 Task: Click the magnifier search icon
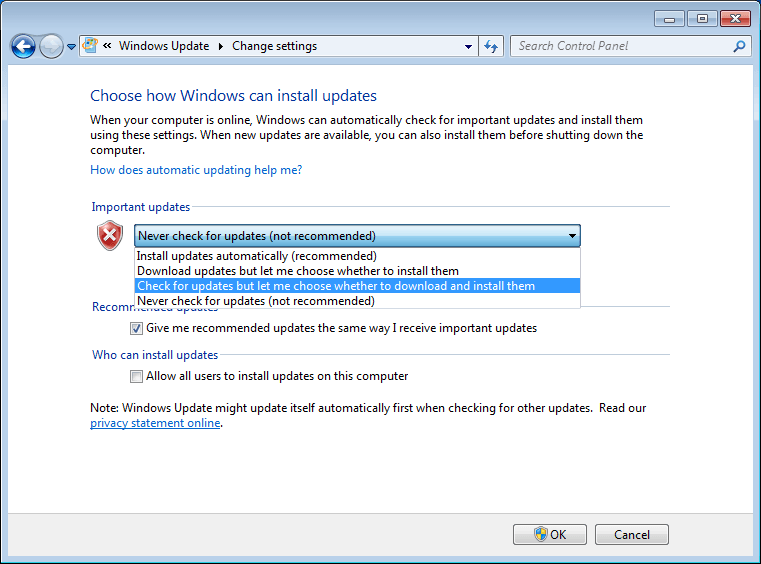[x=739, y=46]
